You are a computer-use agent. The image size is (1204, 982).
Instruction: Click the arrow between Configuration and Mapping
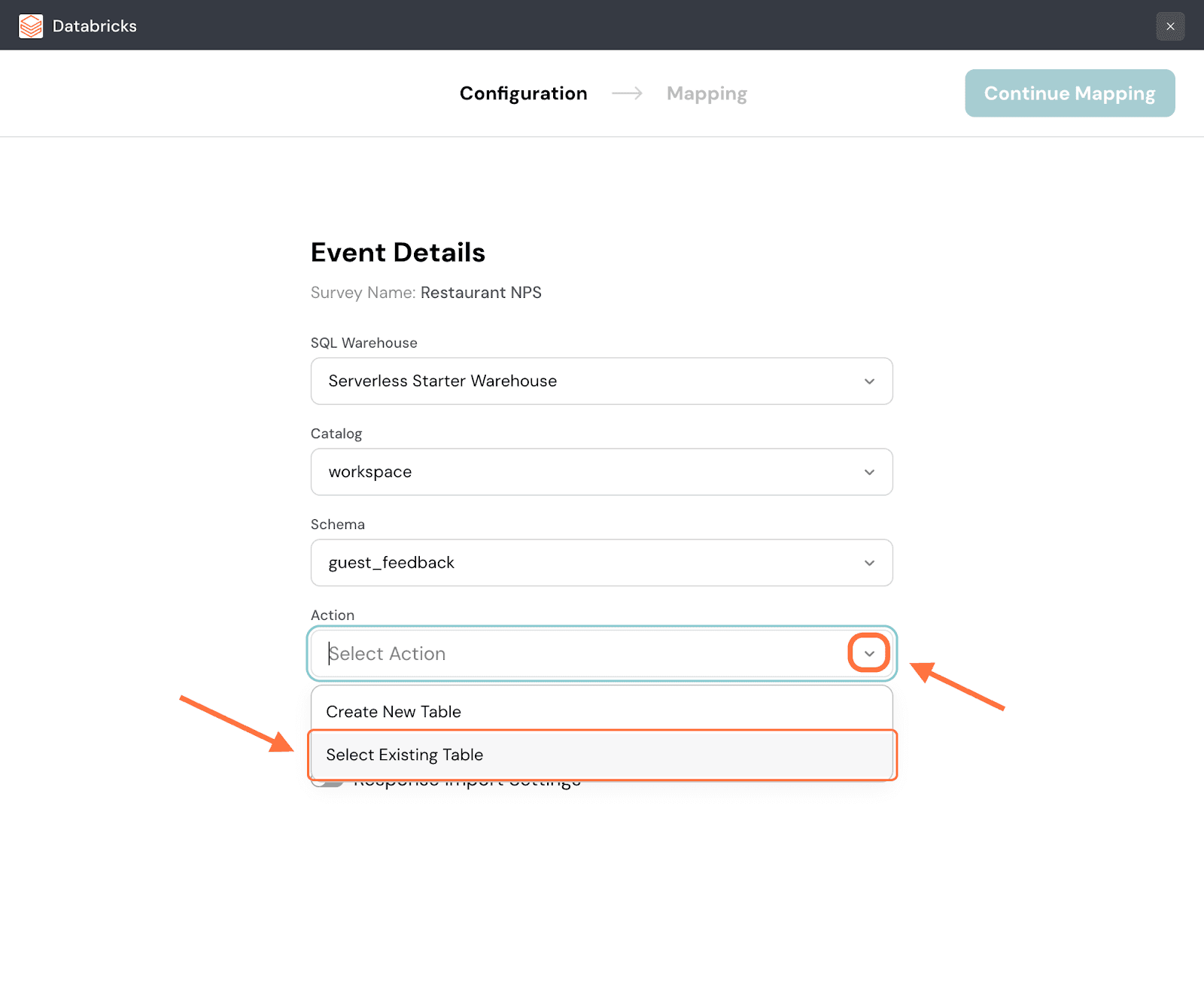627,93
